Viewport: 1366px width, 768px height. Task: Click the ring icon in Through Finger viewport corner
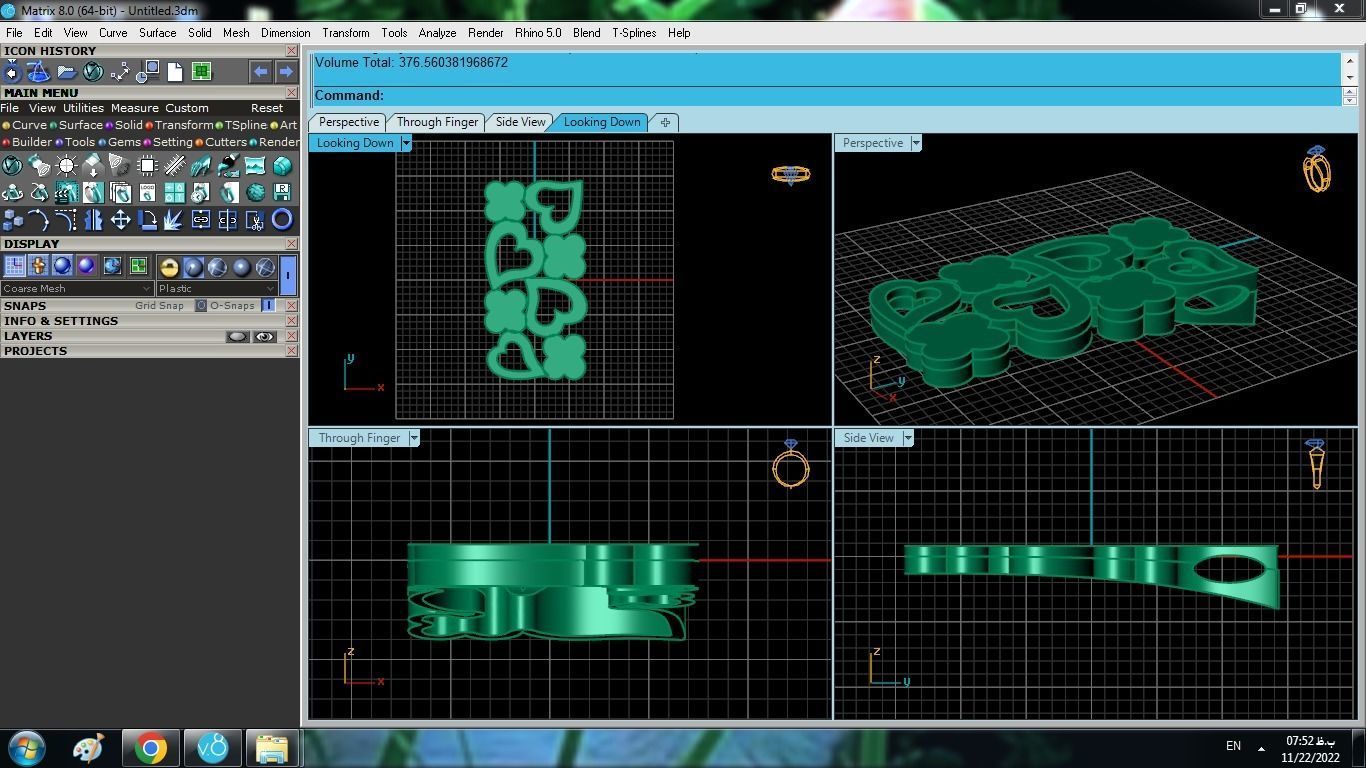click(790, 464)
